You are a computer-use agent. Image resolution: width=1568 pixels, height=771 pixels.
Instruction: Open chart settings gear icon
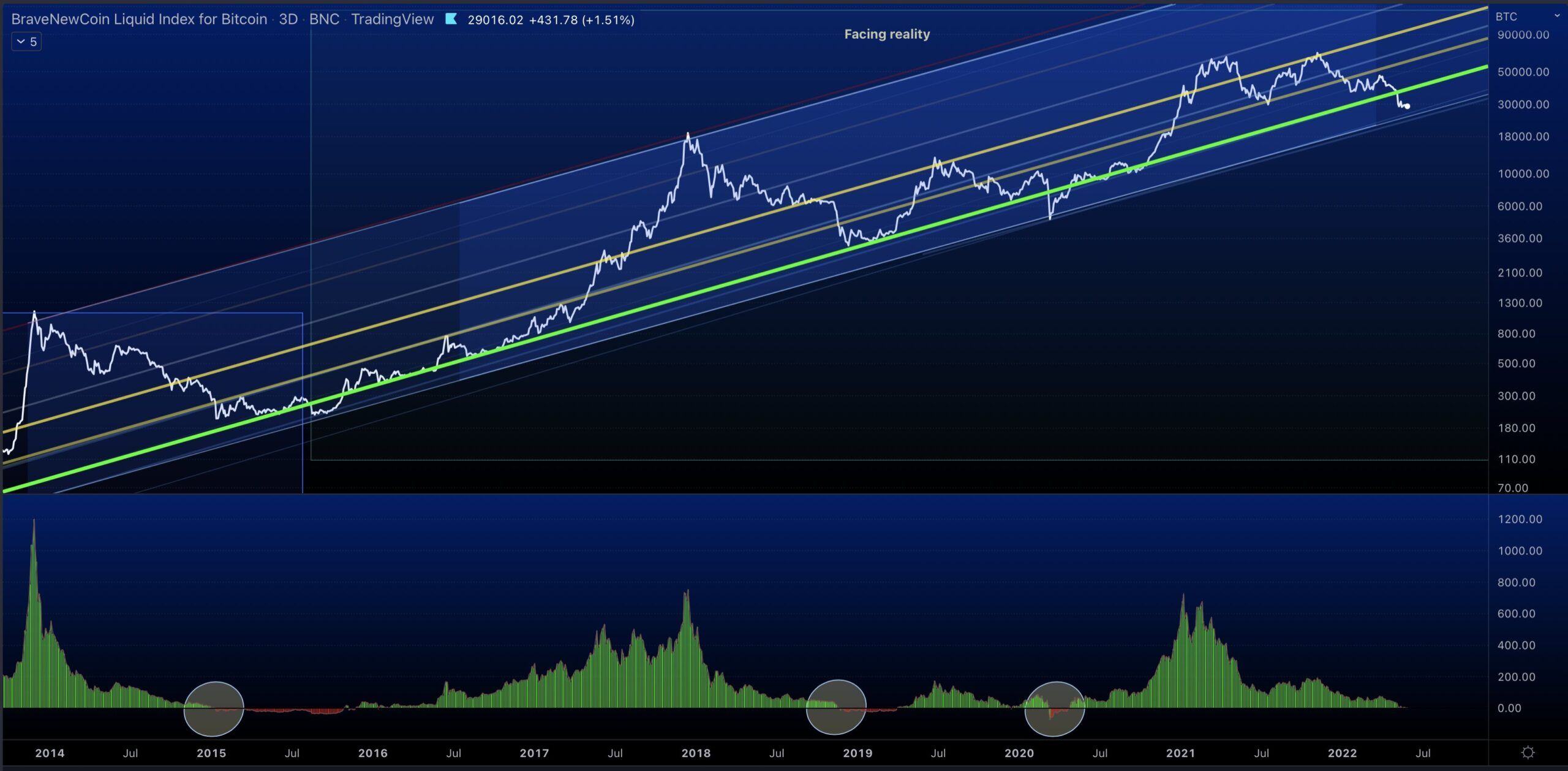click(x=1528, y=752)
